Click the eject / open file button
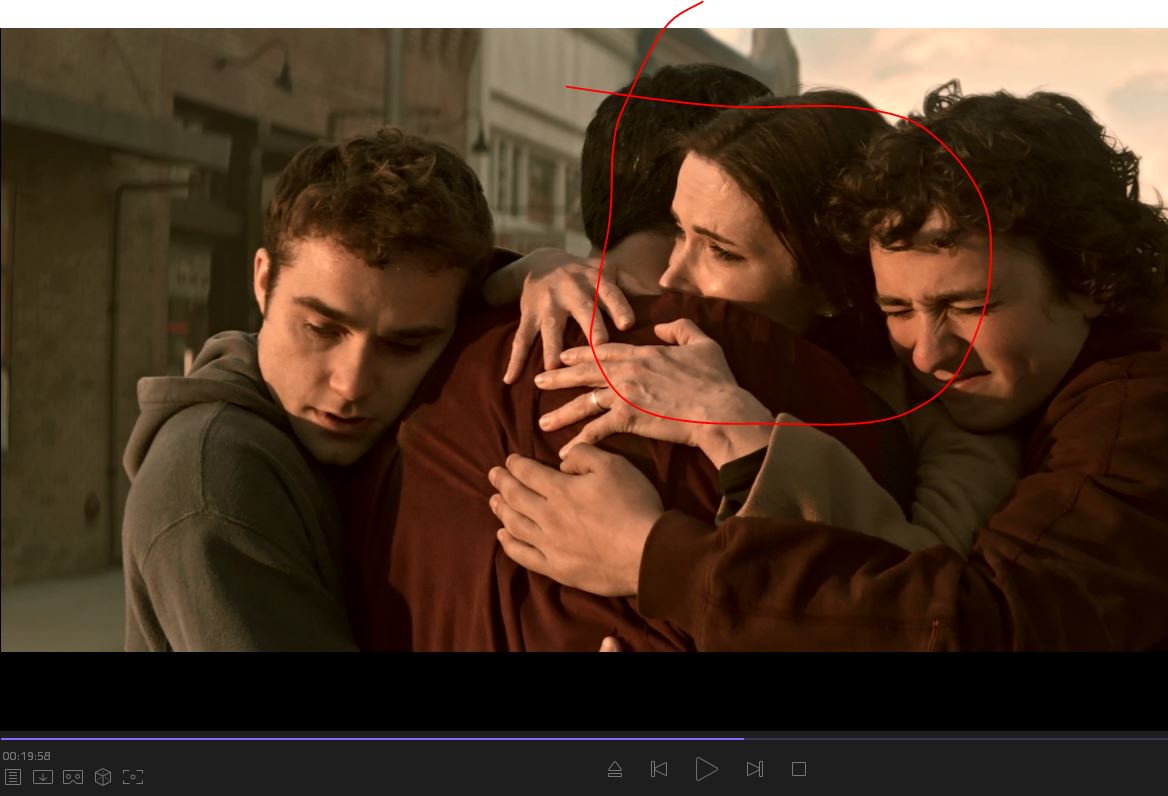The height and width of the screenshot is (796, 1168). (615, 769)
